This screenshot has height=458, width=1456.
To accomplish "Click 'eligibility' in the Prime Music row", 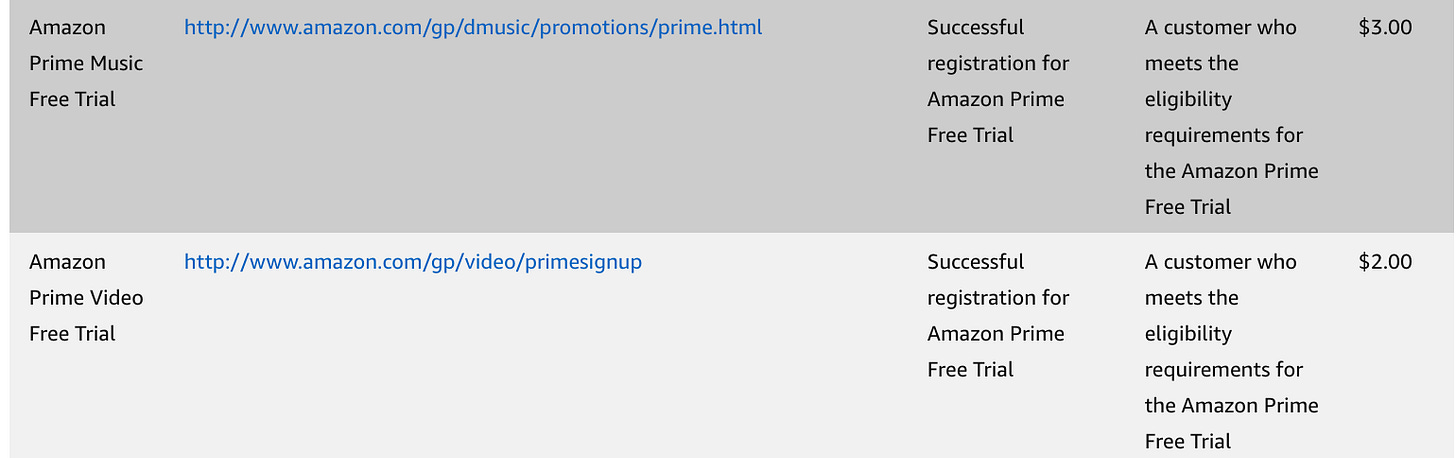I will [1188, 100].
